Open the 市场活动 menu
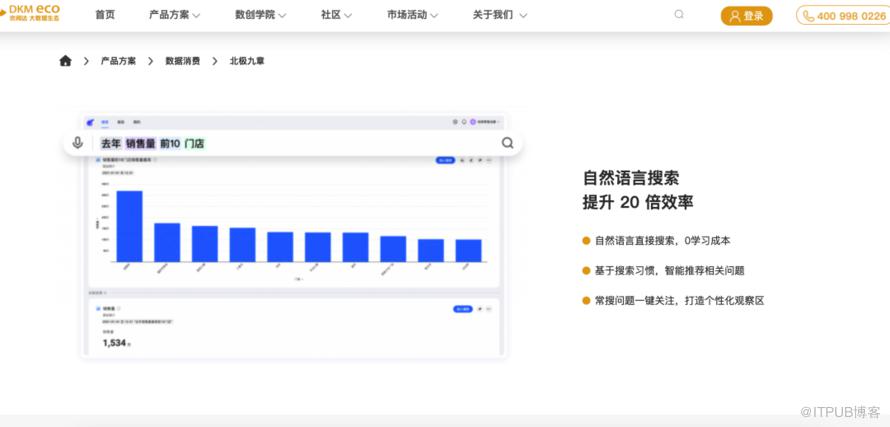Viewport: 890px width, 427px height. point(412,15)
